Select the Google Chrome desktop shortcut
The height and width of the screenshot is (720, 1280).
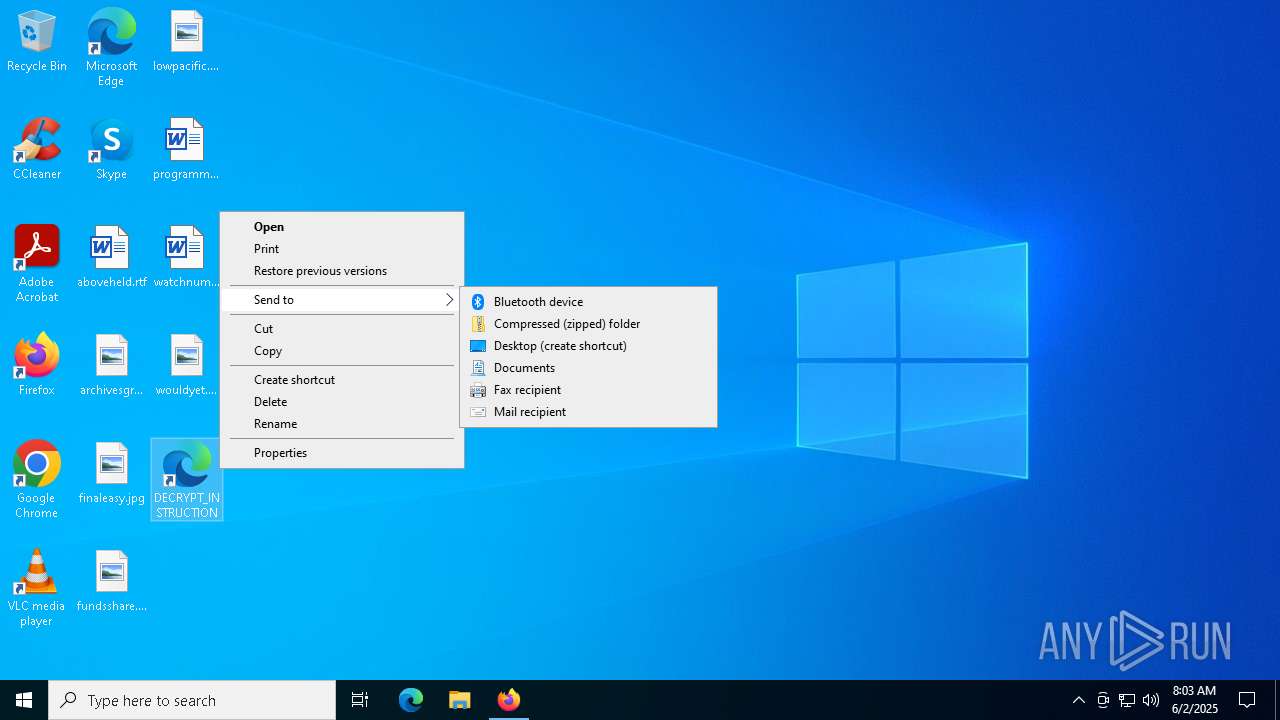point(37,480)
